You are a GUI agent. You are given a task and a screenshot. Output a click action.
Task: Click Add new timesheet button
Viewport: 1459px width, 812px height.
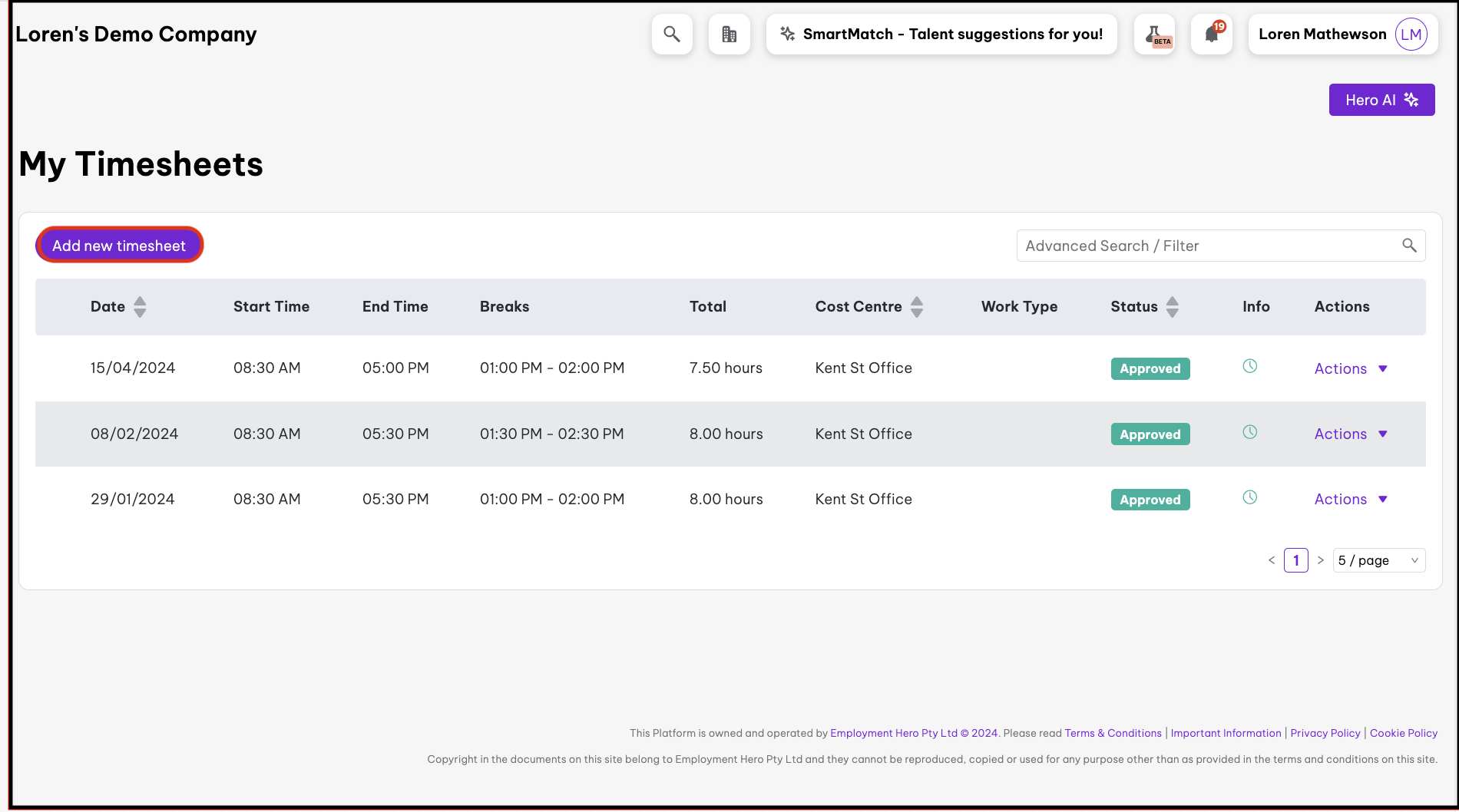119,246
